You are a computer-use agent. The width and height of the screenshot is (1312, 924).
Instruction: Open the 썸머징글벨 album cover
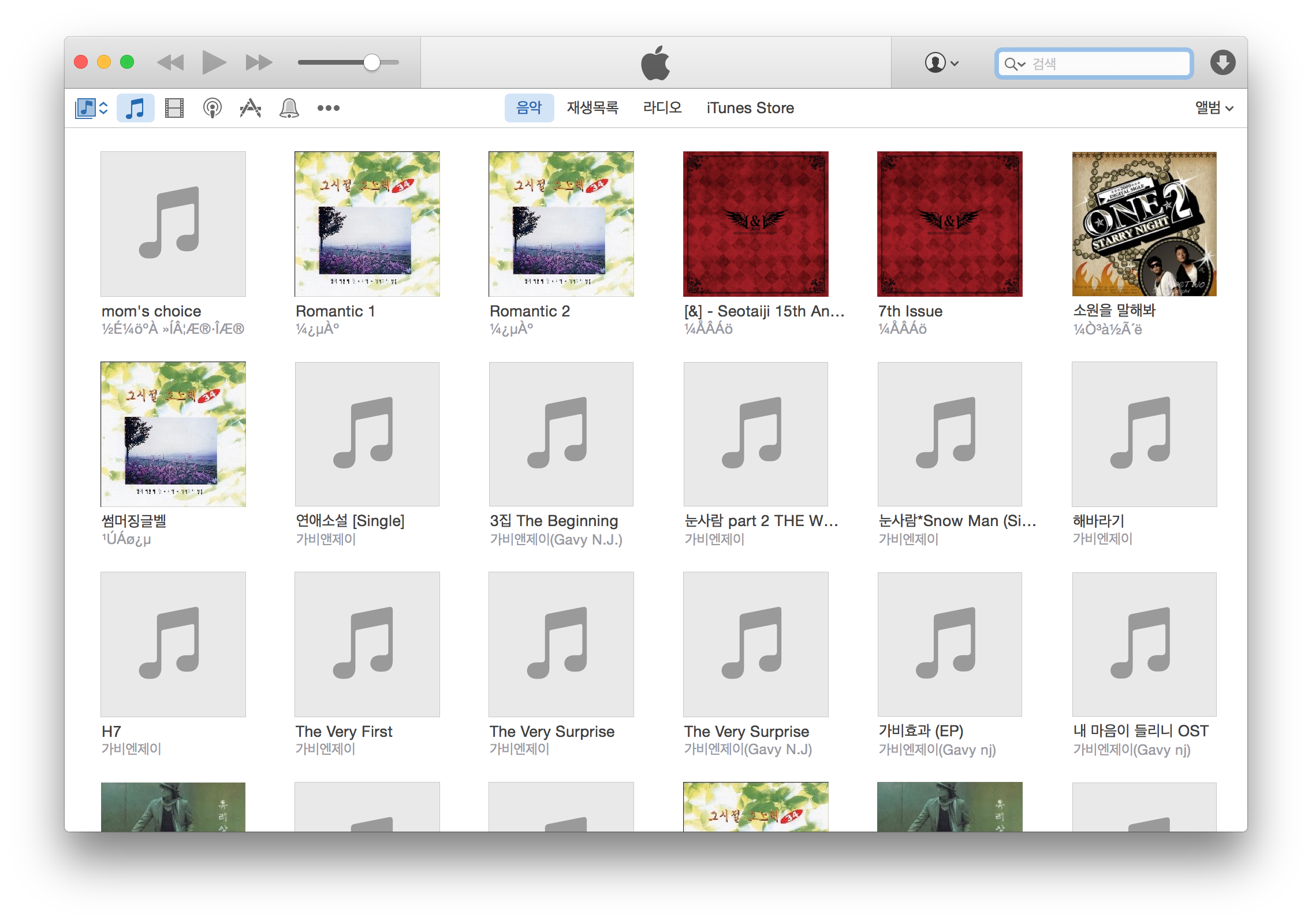pos(173,434)
